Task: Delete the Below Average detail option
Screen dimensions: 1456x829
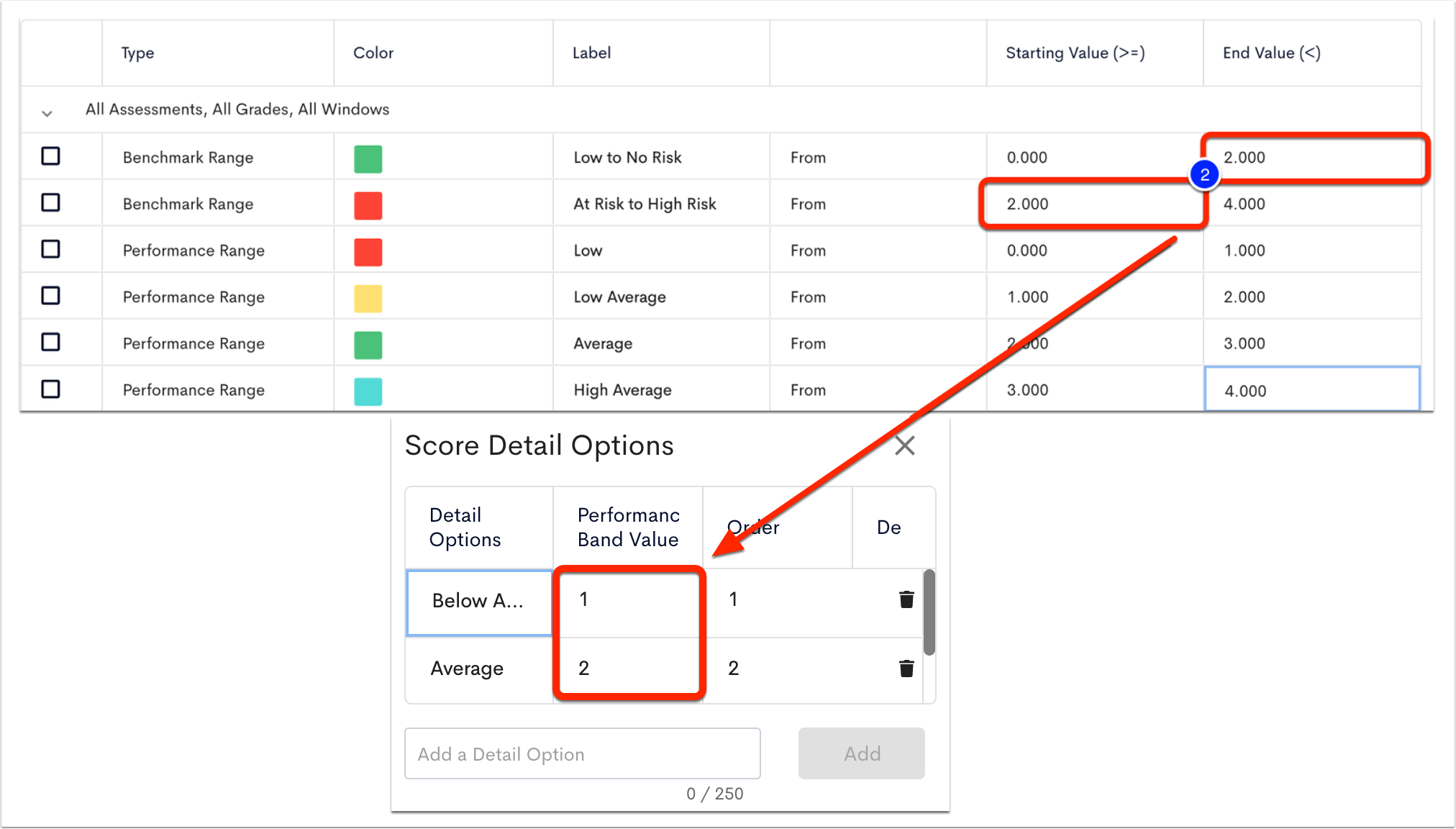Action: click(906, 598)
